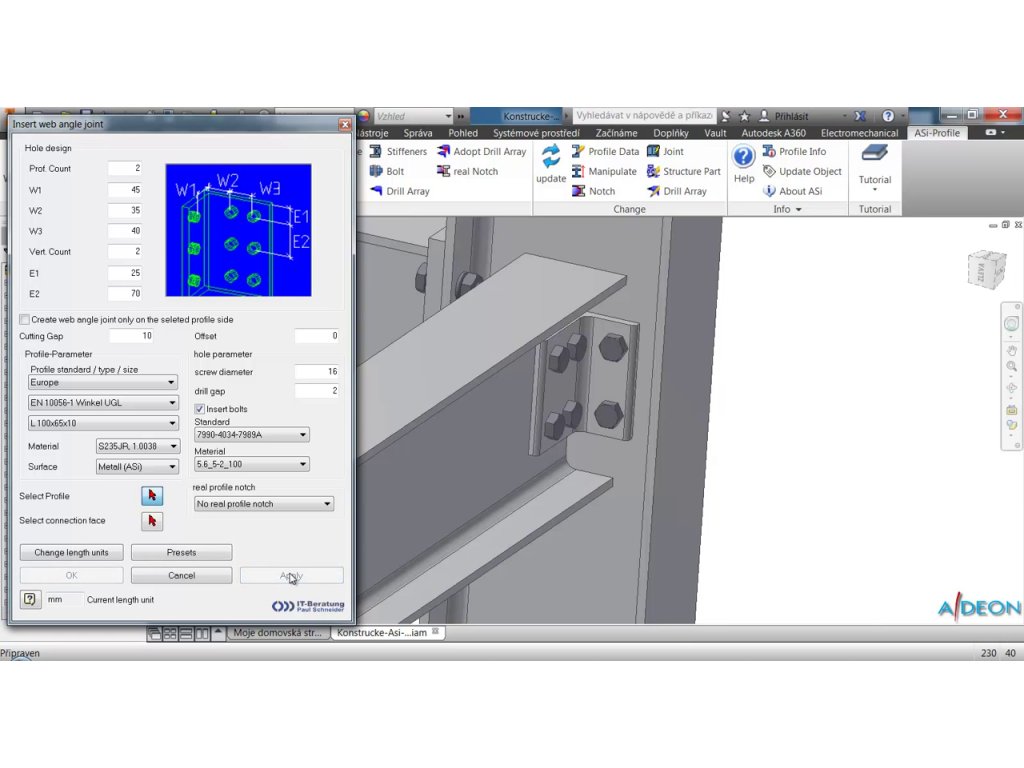The image size is (1024, 768).
Task: Open the Systémové prostředí tab
Action: [536, 133]
